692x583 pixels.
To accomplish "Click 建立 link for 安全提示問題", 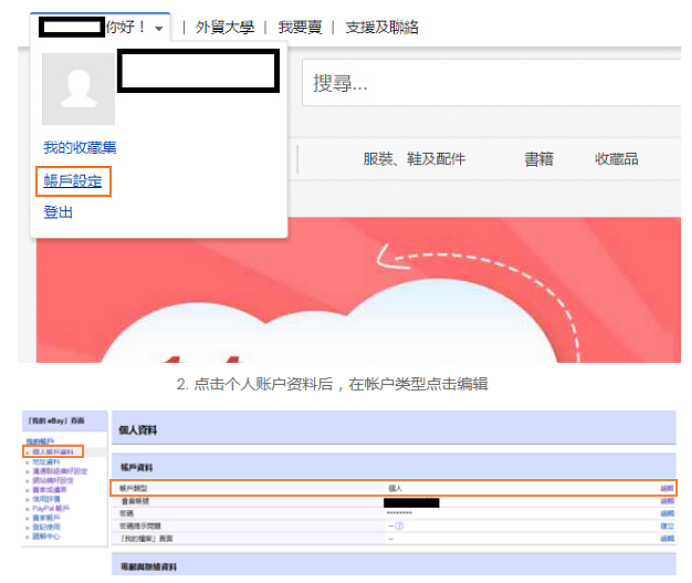I will (x=666, y=525).
